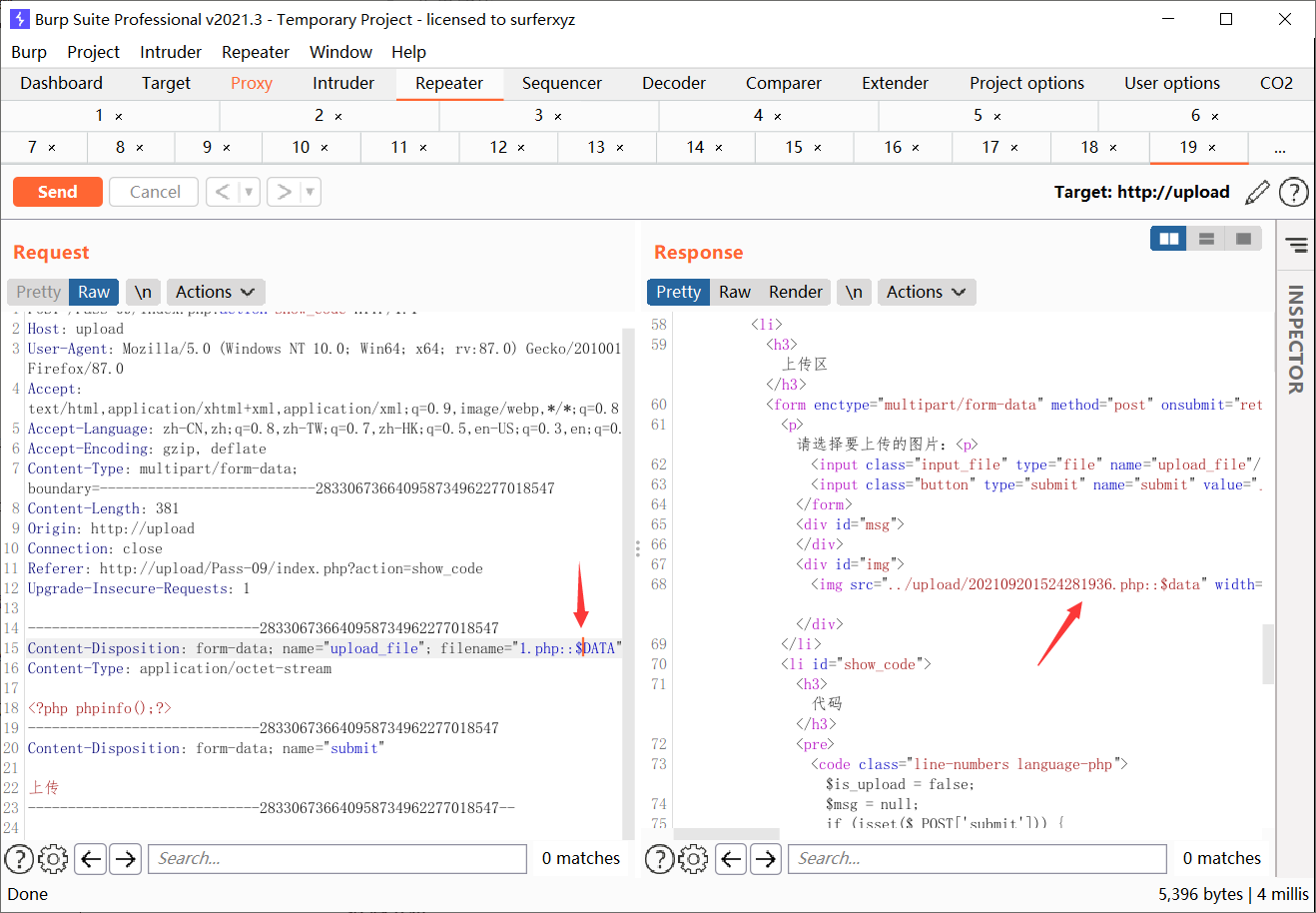Switch Response to Pretty view

point(679,292)
